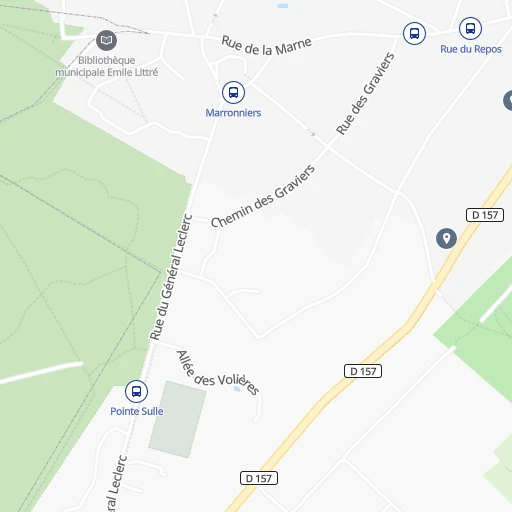
Task: Select the Pointe Sulle bus stop icon
Action: [x=136, y=391]
